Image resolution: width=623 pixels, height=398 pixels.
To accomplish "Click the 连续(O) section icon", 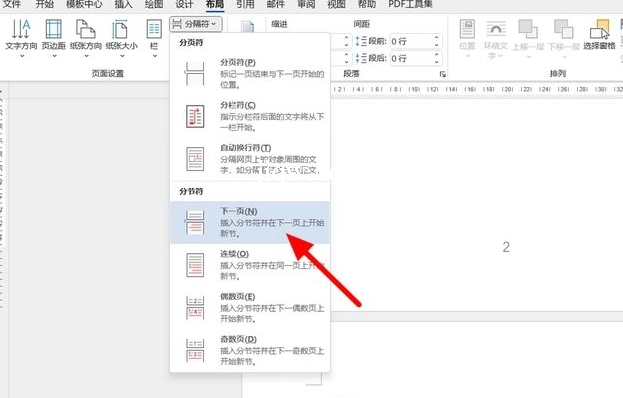I will (x=195, y=265).
